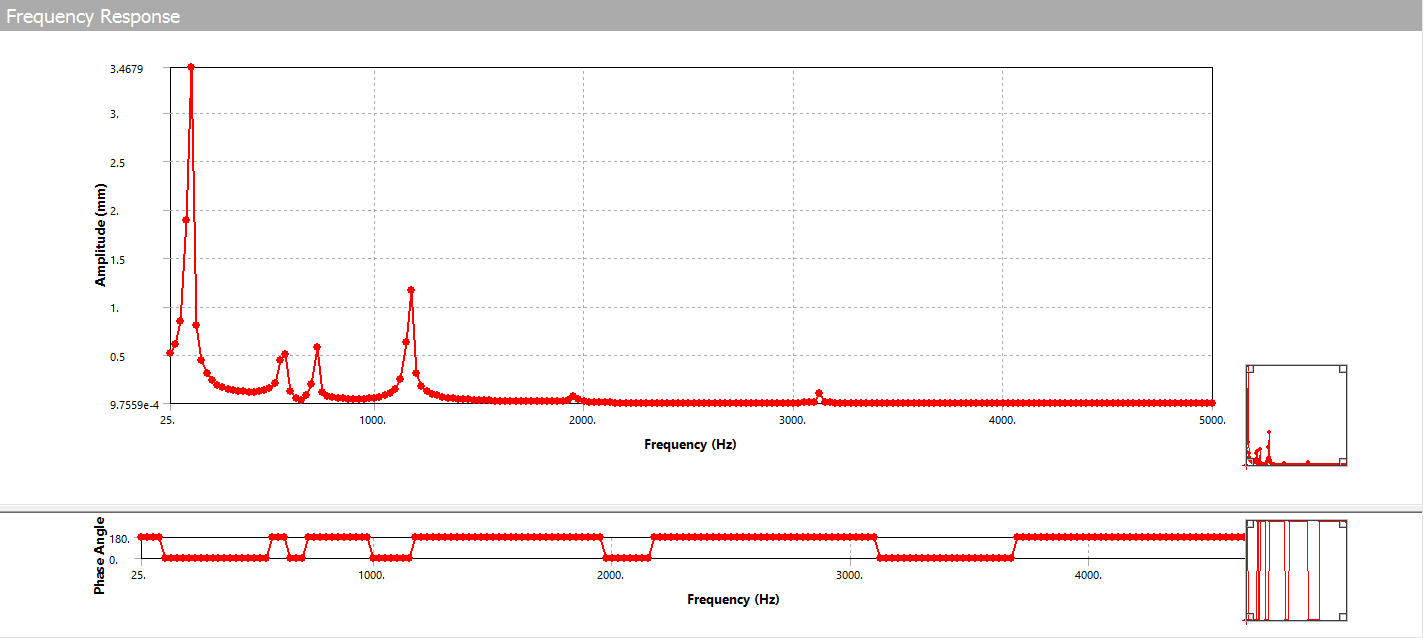Screen dimensions: 1424x638
Task: Grab bottom-right zoom handle of amplitude thumbnail
Action: click(1343, 461)
